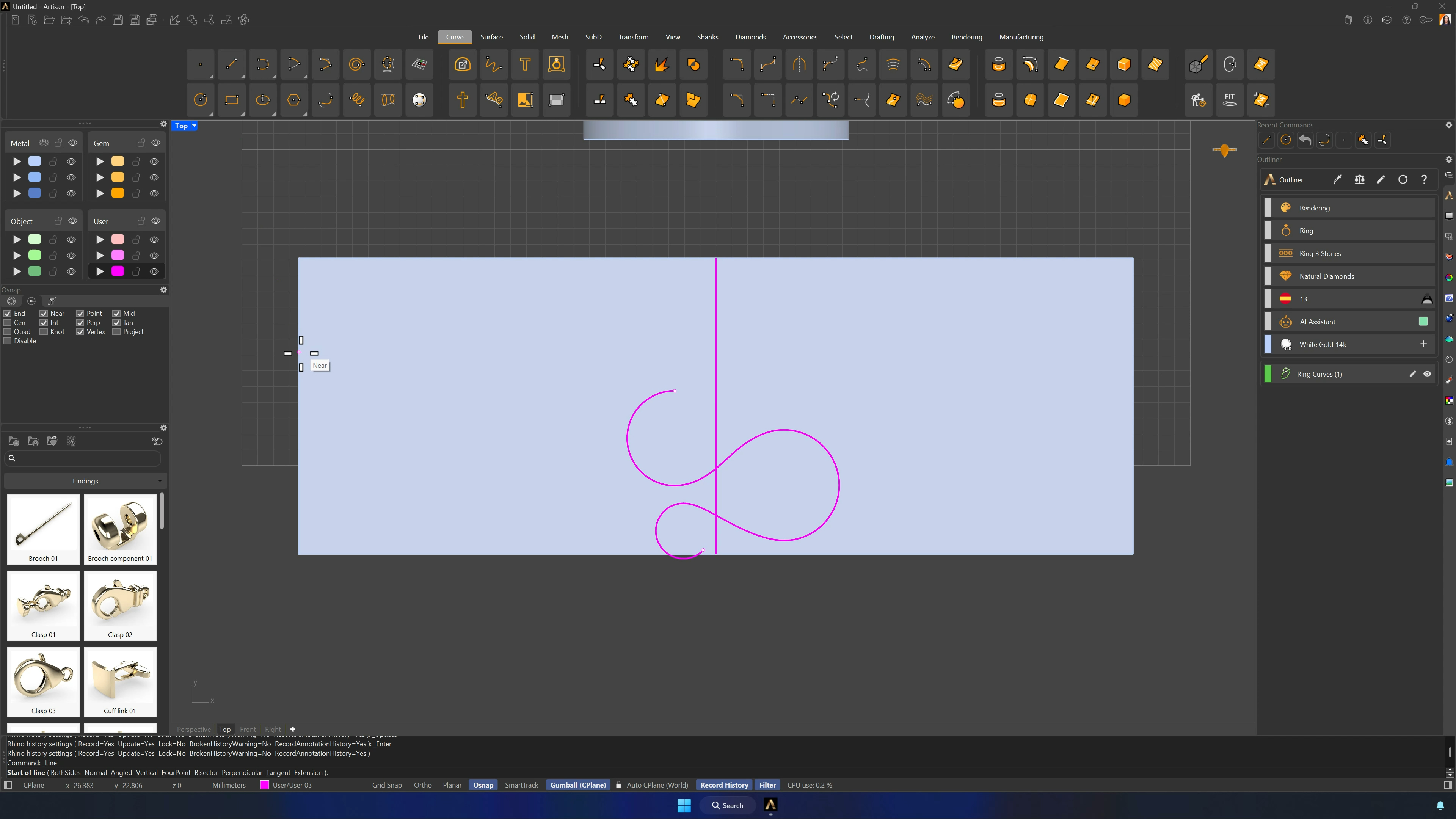Toggle the Ortho status bar button

click(x=422, y=785)
